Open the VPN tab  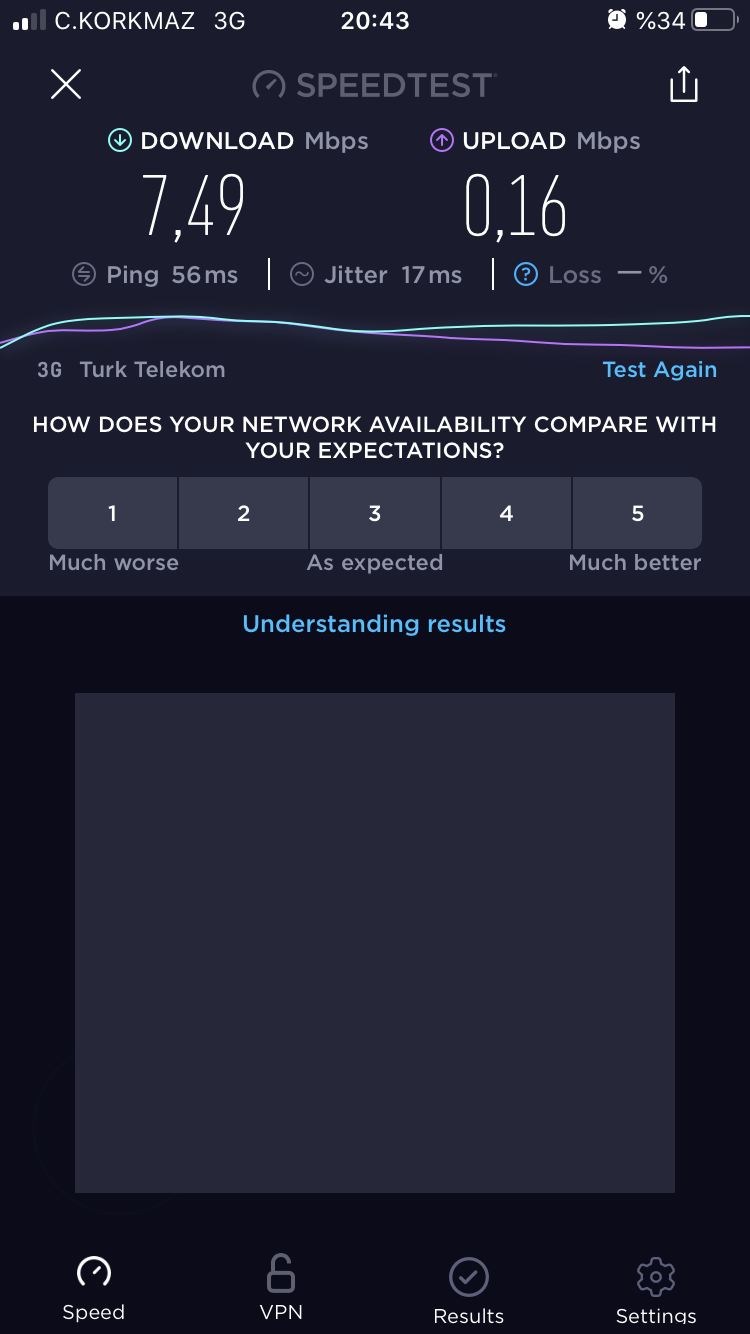tap(281, 1289)
